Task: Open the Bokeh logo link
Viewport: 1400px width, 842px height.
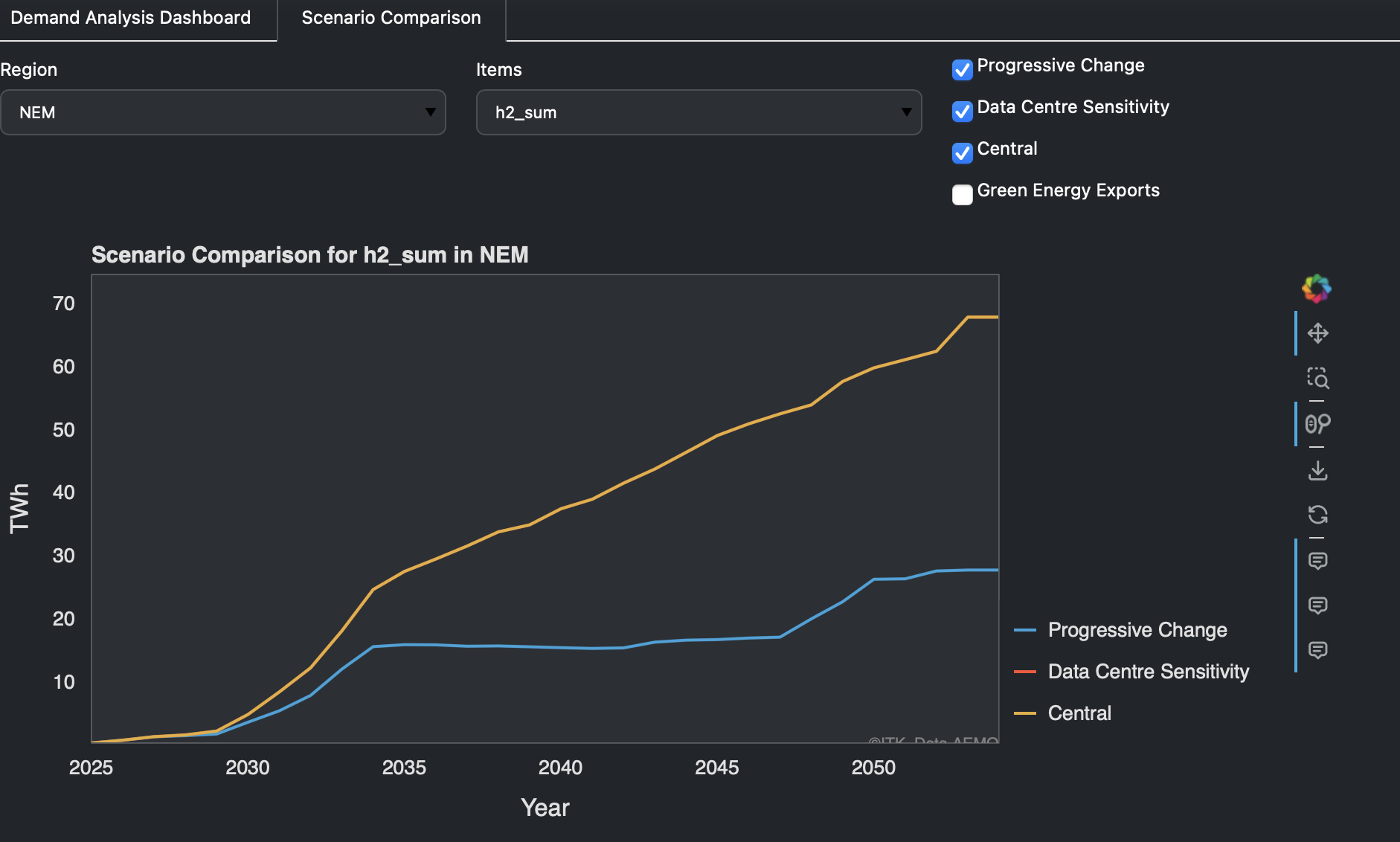Action: pos(1316,289)
